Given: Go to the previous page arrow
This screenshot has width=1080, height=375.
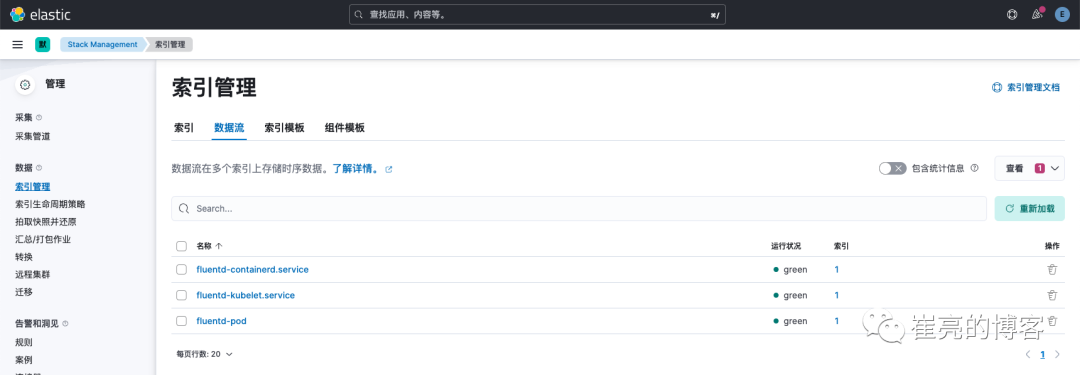Looking at the screenshot, I should click(x=1028, y=354).
